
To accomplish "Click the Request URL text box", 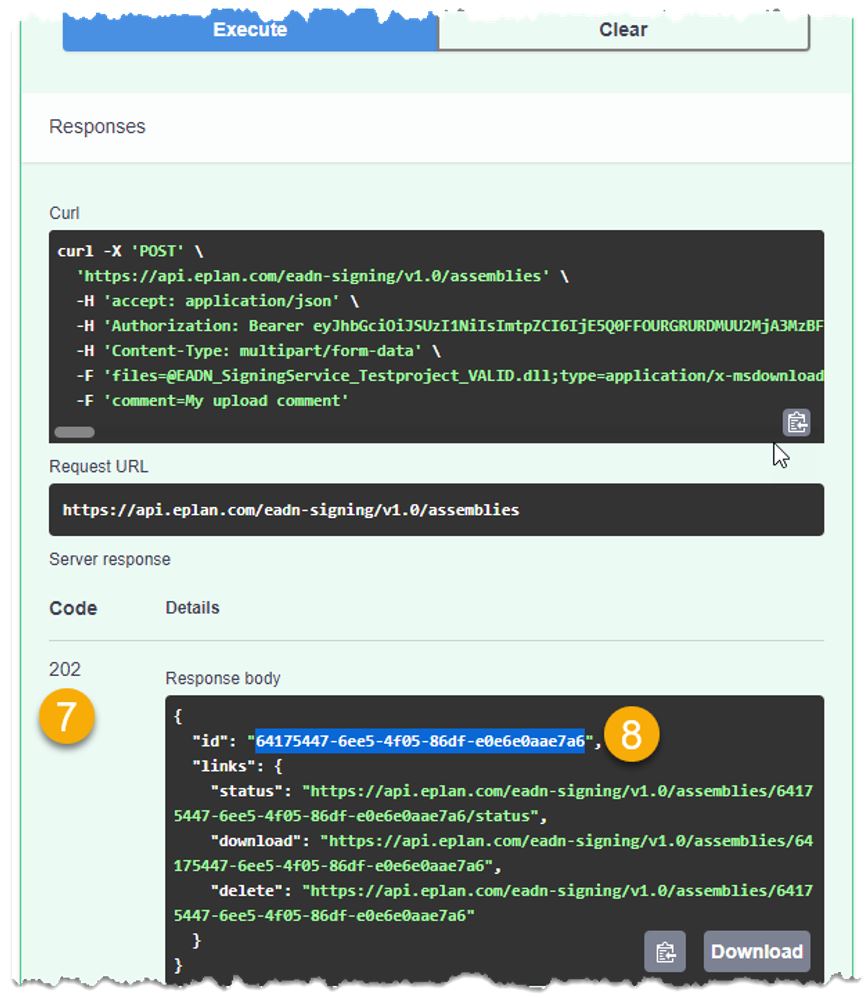I will pyautogui.click(x=436, y=510).
